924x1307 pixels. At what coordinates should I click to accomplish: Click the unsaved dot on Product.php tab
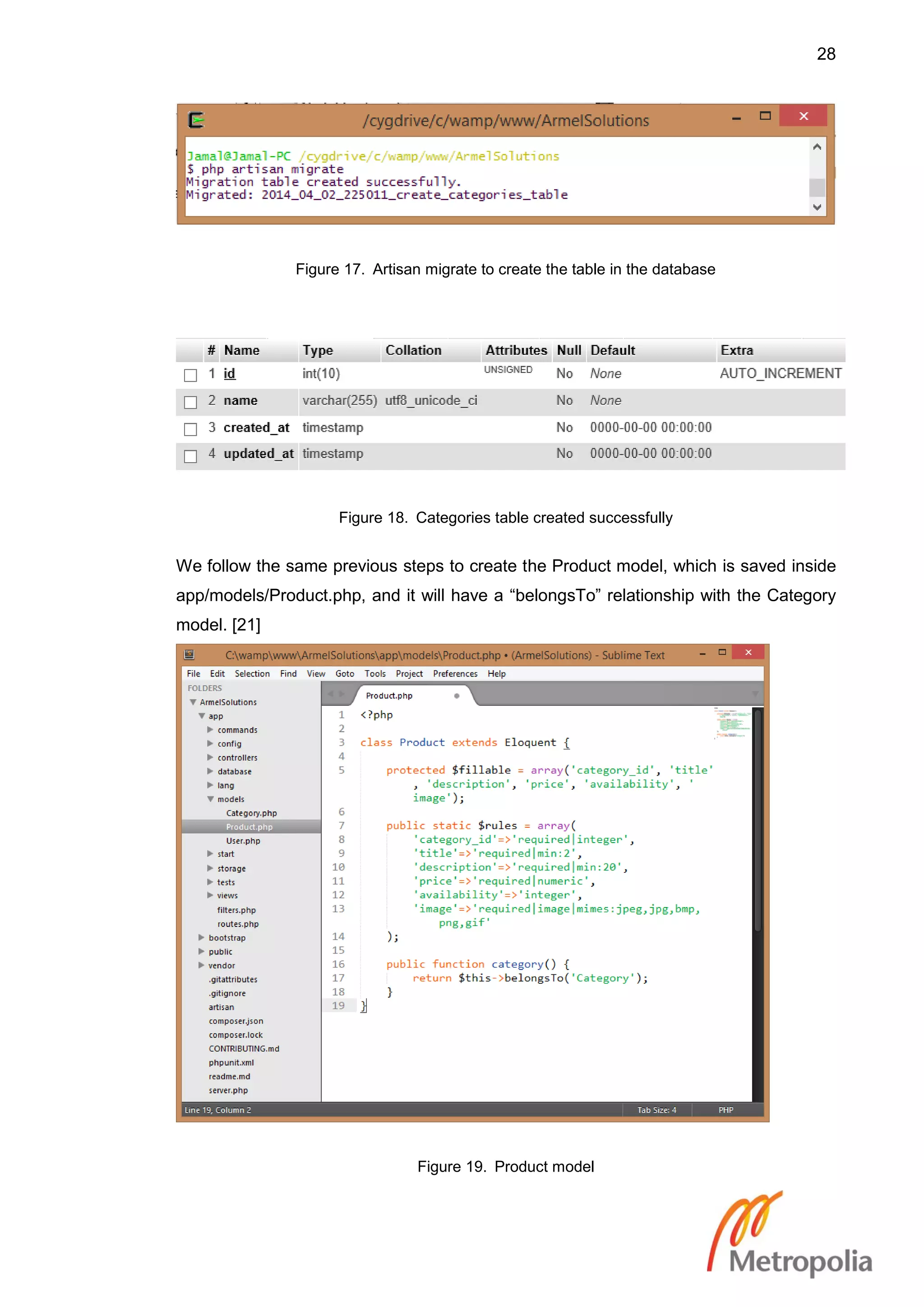(456, 695)
